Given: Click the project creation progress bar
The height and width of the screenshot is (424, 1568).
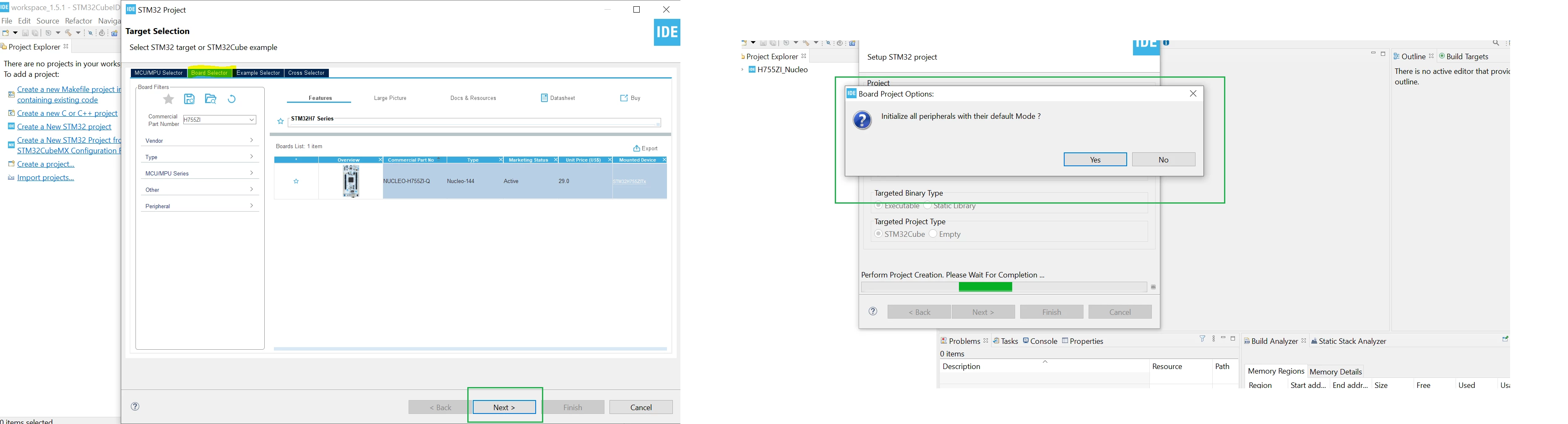Looking at the screenshot, I should [x=1004, y=287].
